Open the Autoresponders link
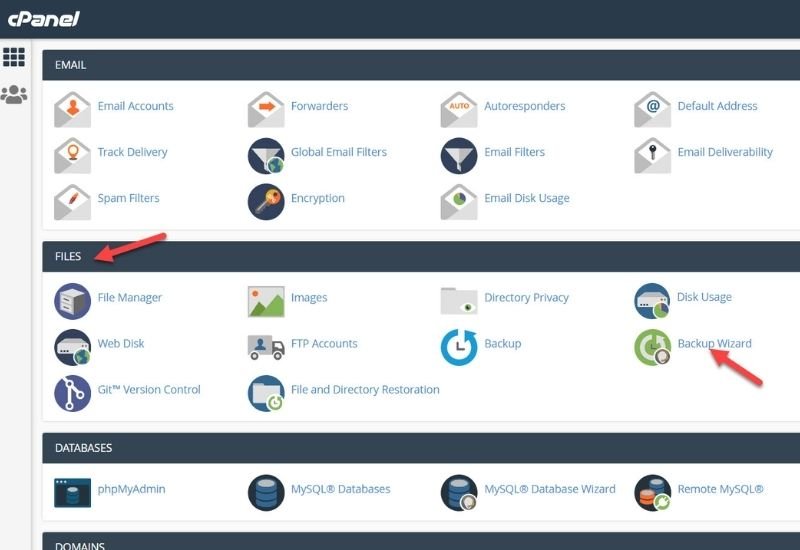The height and width of the screenshot is (550, 800). [x=524, y=106]
